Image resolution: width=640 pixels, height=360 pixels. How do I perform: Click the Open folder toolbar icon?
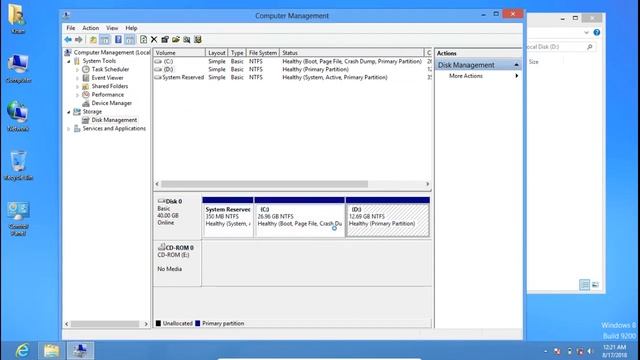(176, 40)
